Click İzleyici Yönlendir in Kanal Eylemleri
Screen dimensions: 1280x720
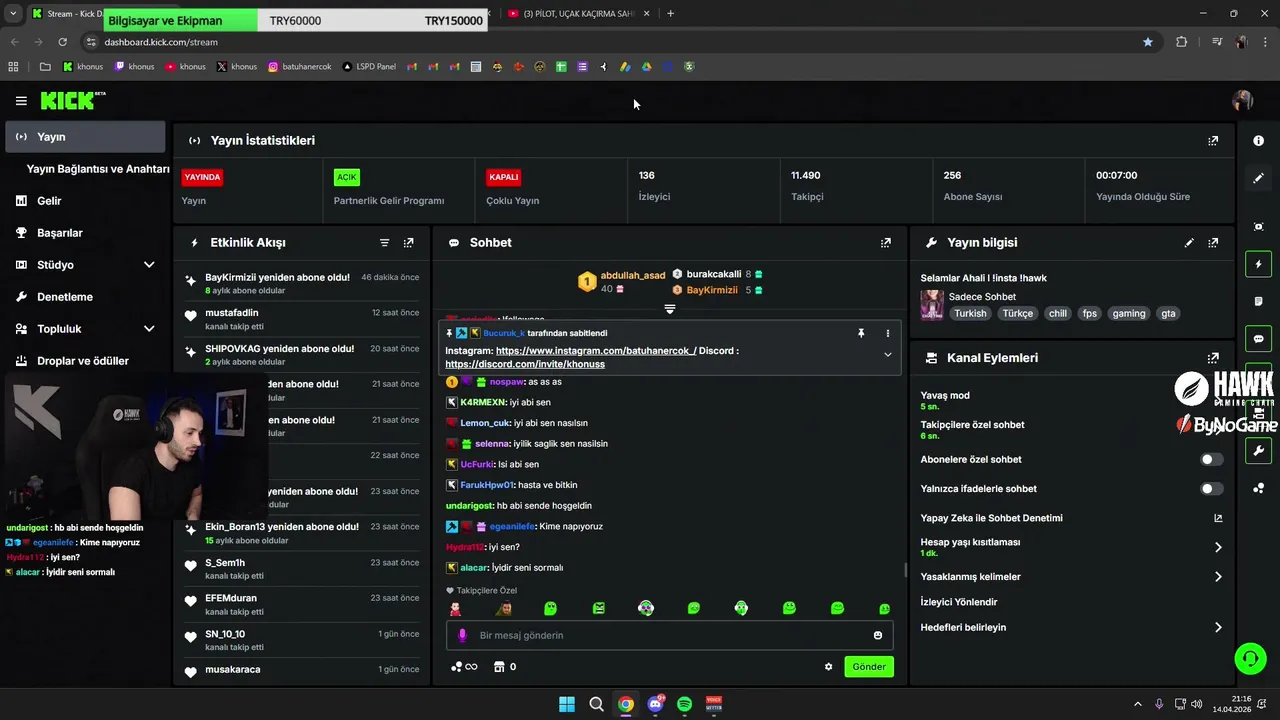tap(959, 602)
